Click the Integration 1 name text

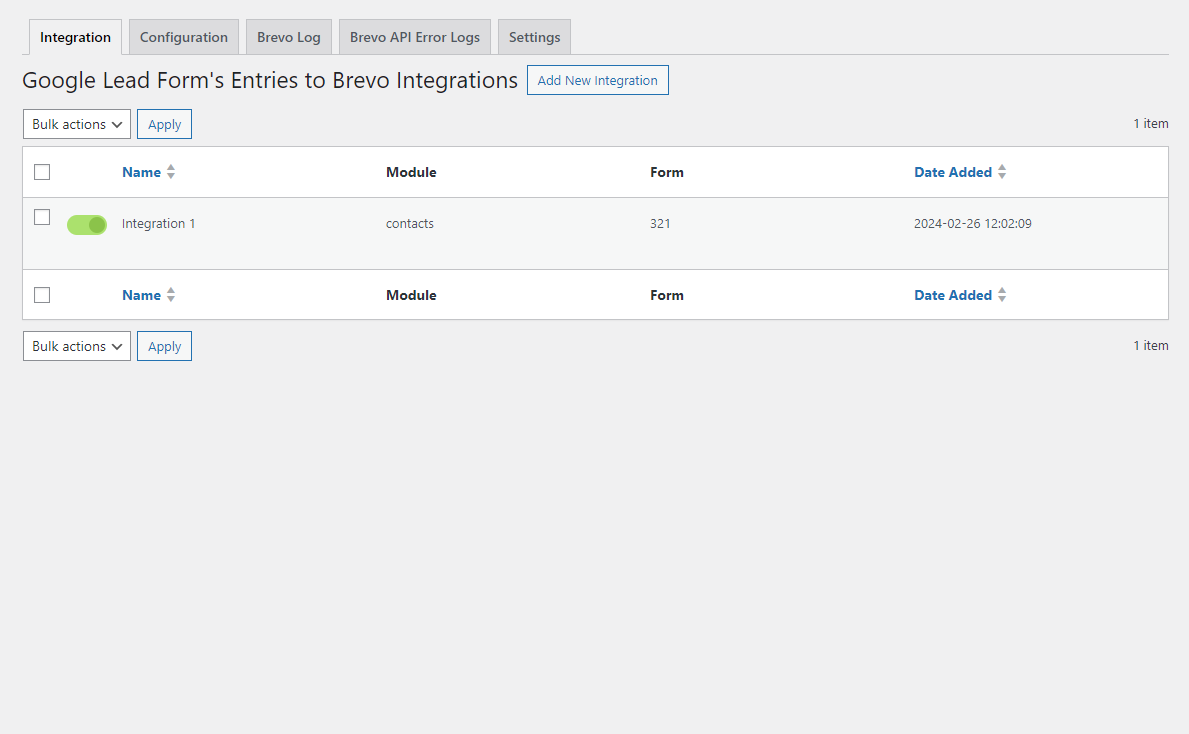click(158, 224)
